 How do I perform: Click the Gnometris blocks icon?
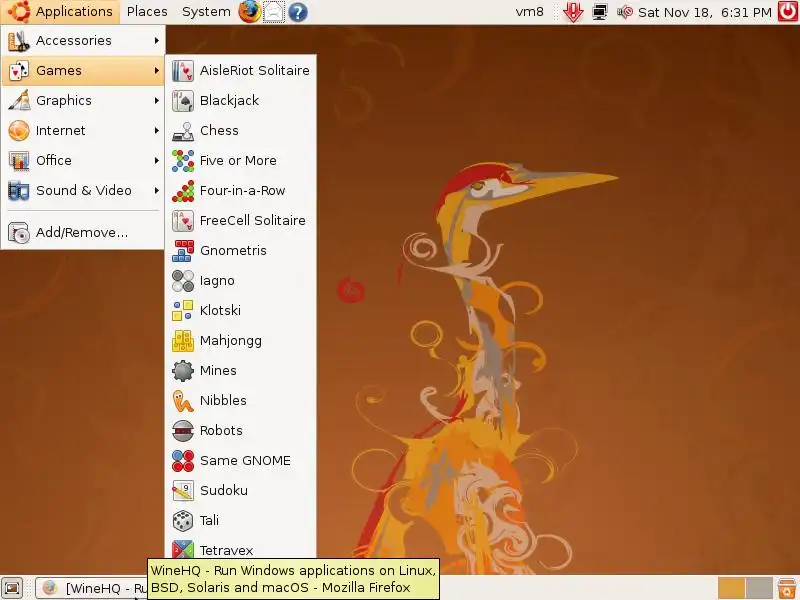click(183, 251)
